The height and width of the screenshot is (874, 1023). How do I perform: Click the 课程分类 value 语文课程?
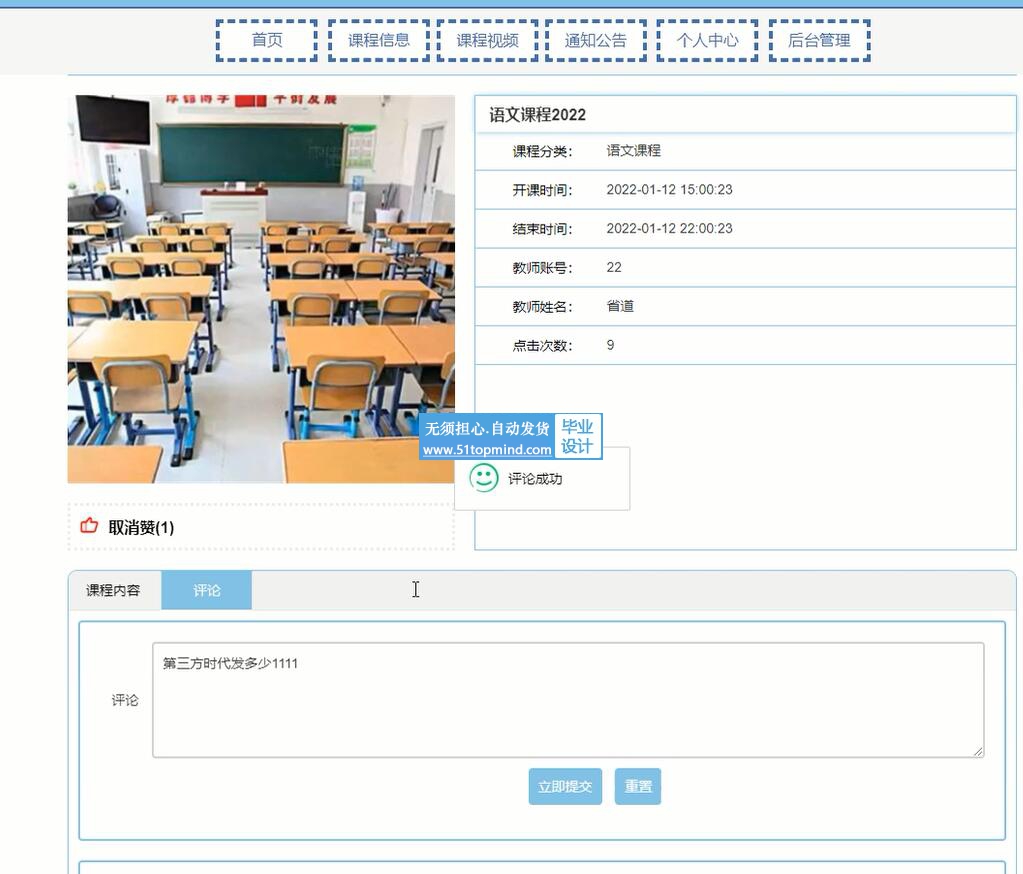click(x=634, y=151)
